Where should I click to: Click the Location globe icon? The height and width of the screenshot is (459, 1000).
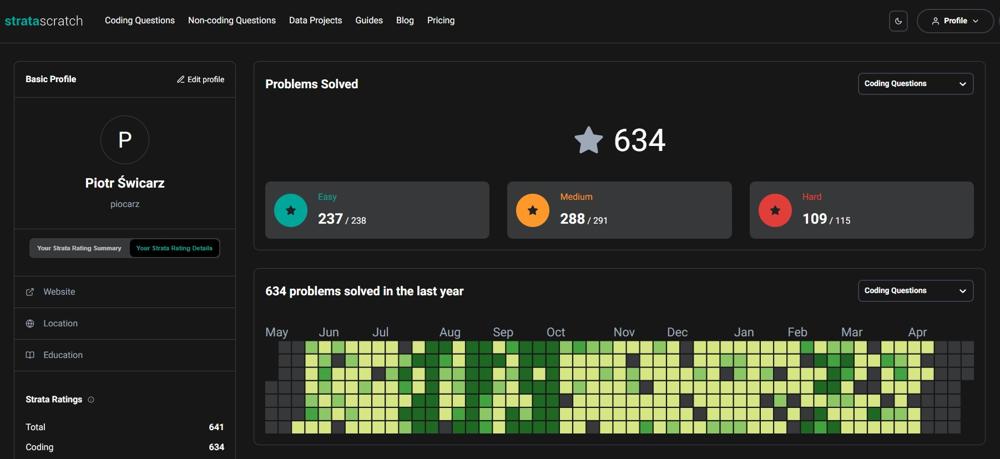coord(30,324)
